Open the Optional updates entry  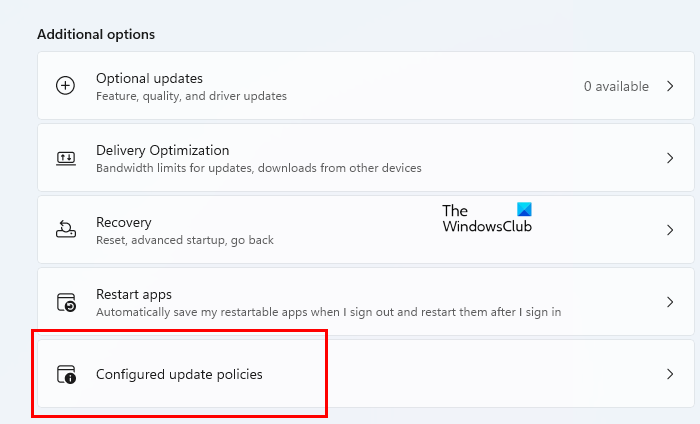click(149, 78)
